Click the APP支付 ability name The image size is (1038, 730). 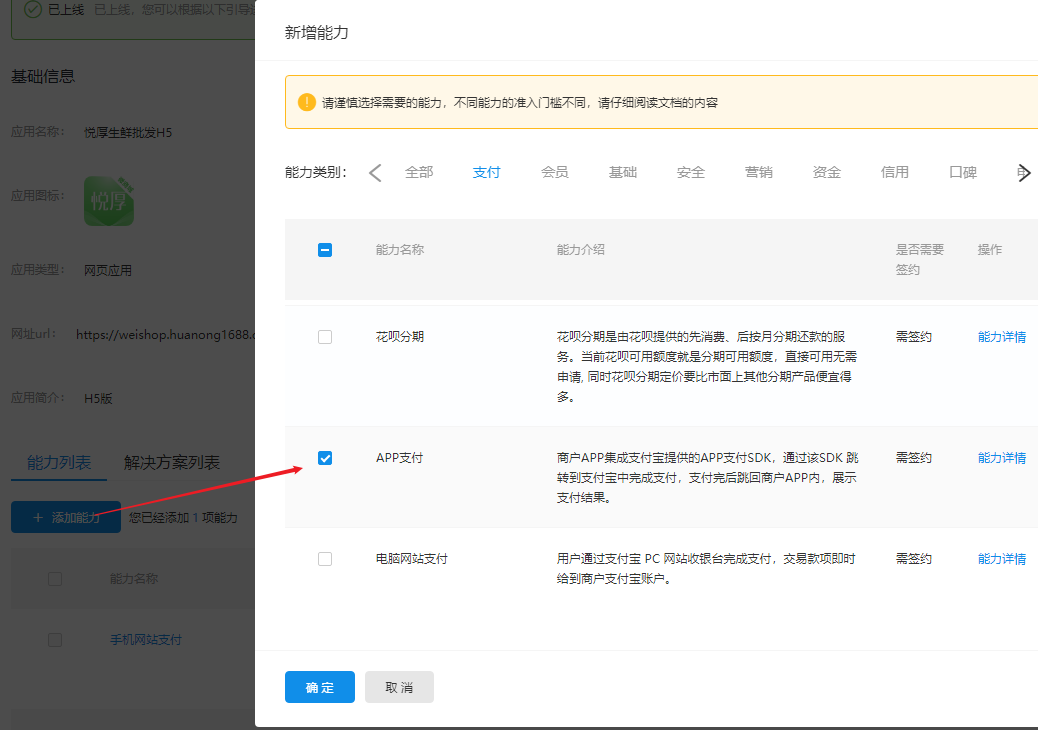tap(399, 458)
